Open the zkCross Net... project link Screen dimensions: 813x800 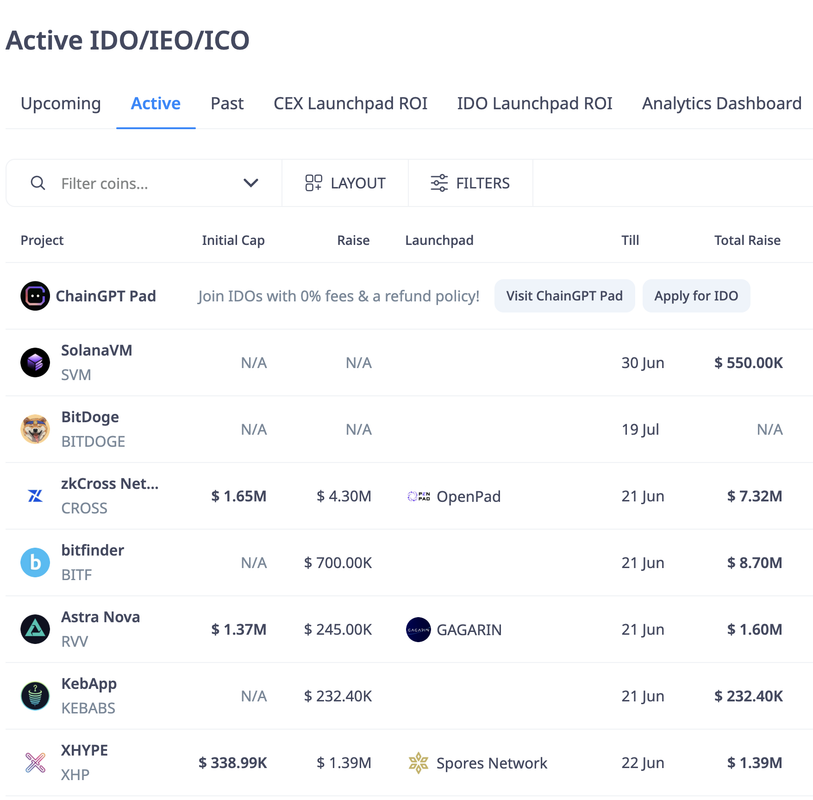tap(110, 484)
